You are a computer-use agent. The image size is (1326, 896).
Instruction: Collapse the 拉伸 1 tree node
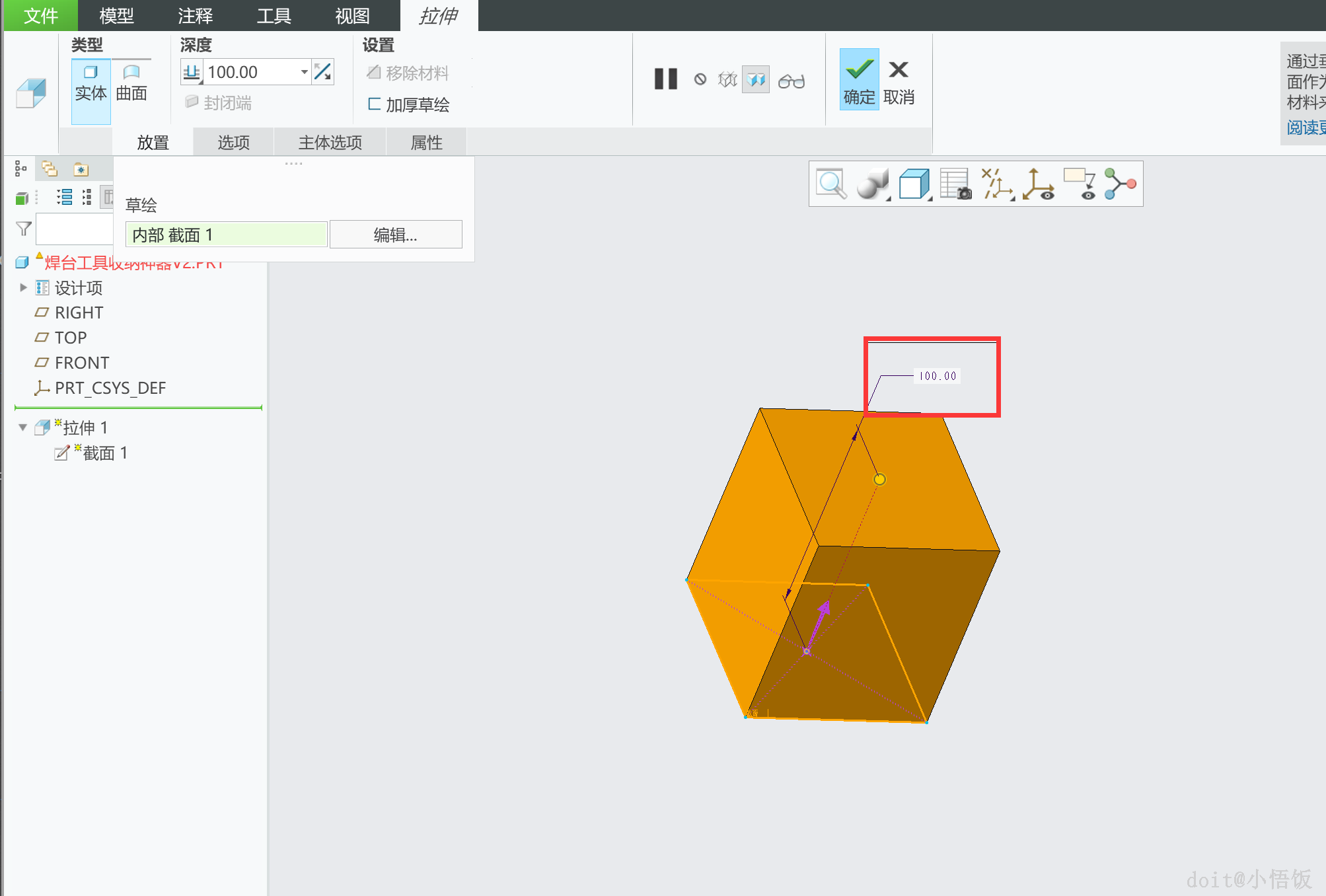coord(23,428)
